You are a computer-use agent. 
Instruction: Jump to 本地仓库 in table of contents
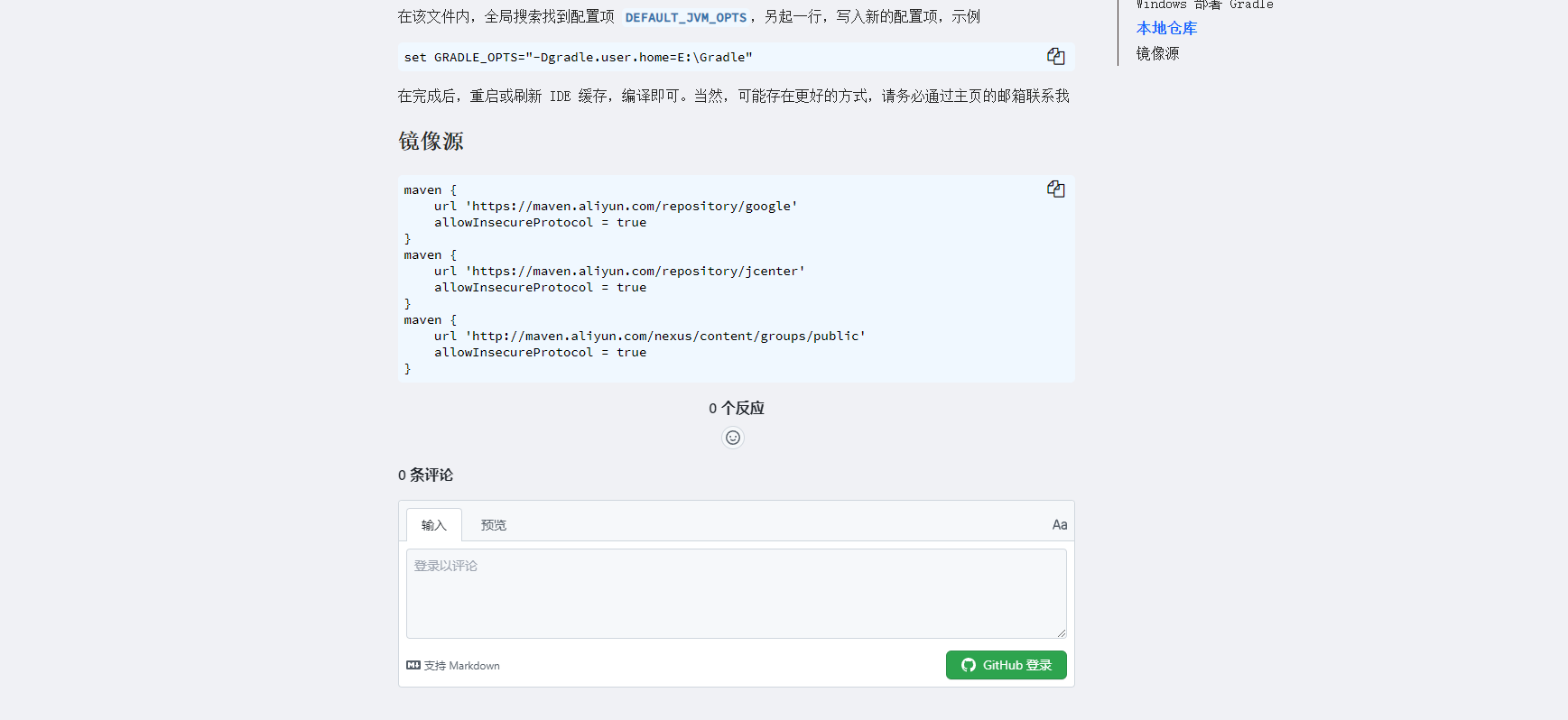pyautogui.click(x=1166, y=28)
